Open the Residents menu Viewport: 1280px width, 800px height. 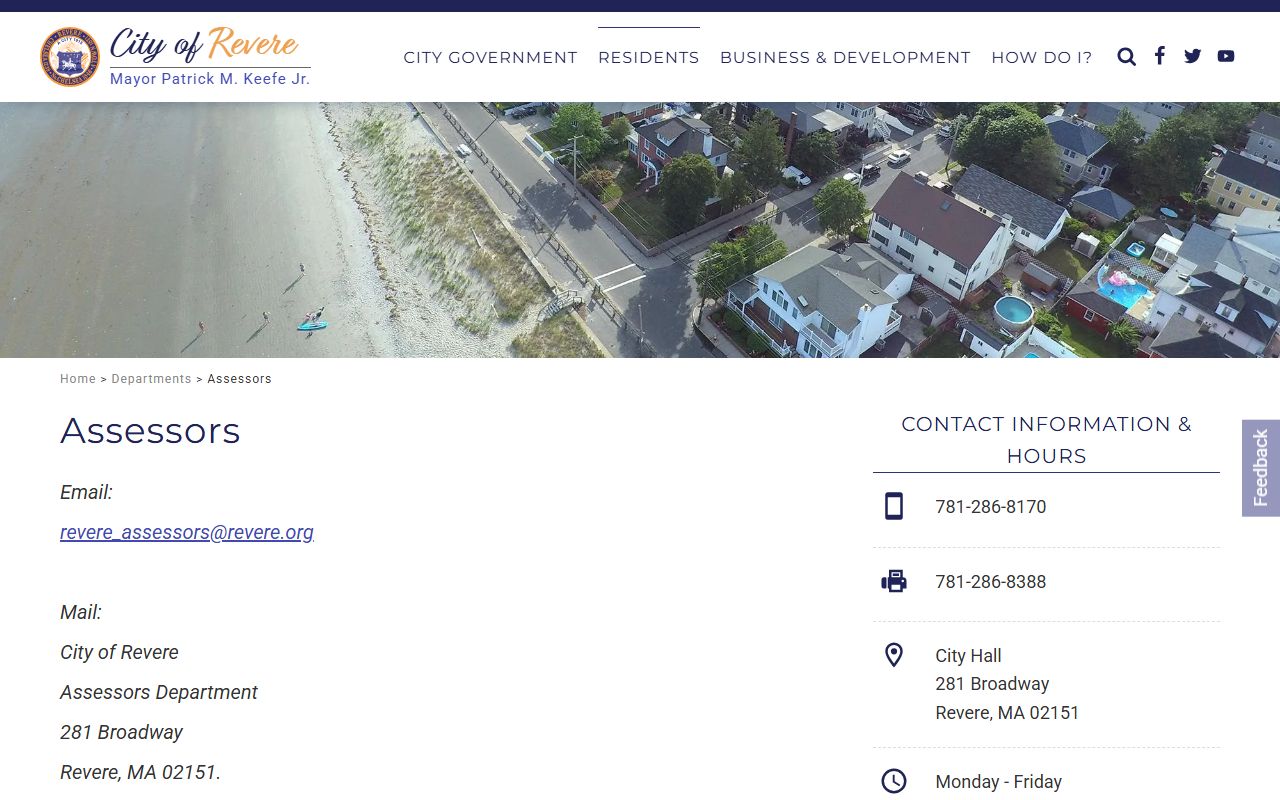[x=649, y=57]
